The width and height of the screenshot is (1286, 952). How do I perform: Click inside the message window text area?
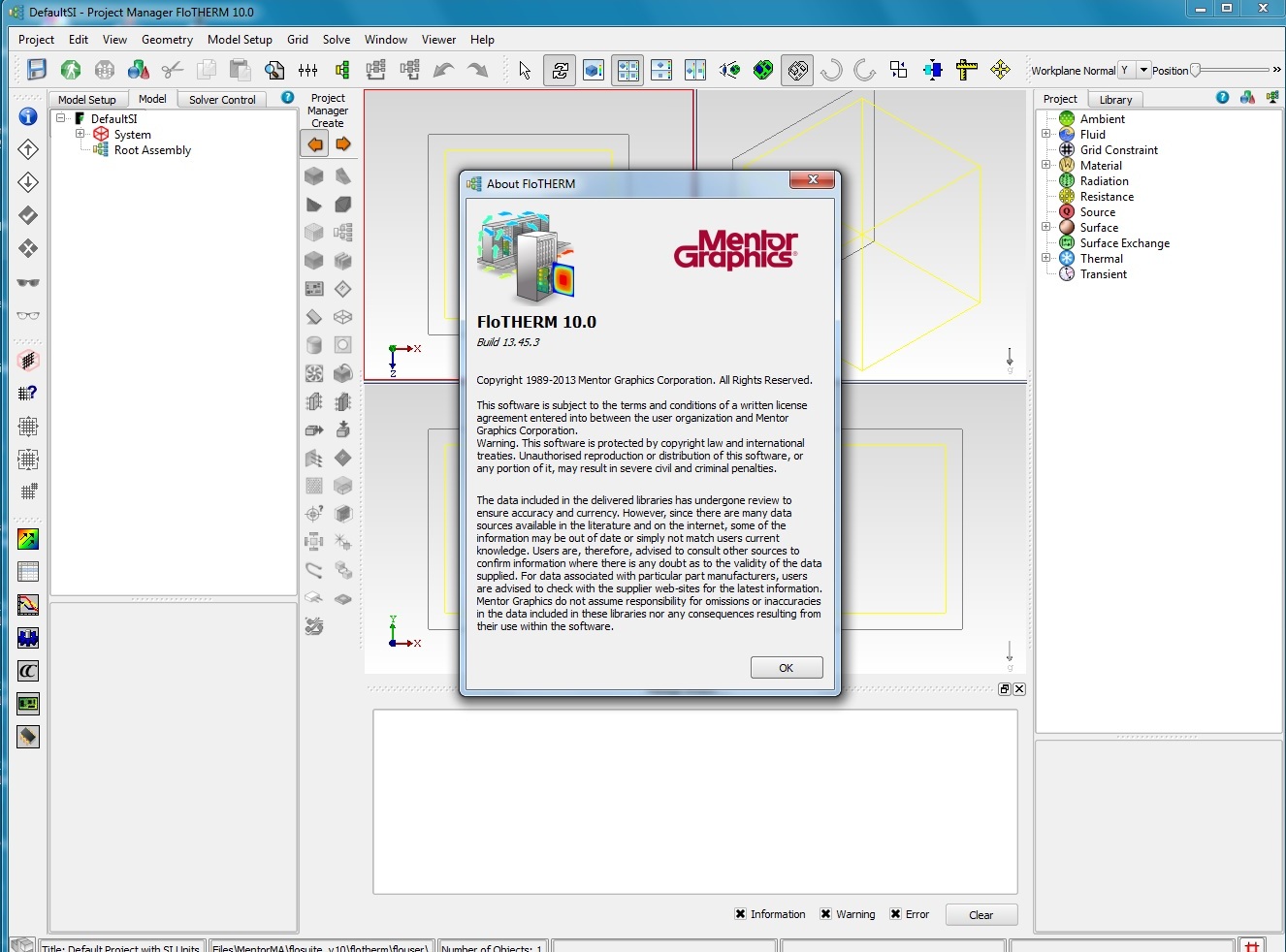pyautogui.click(x=695, y=802)
